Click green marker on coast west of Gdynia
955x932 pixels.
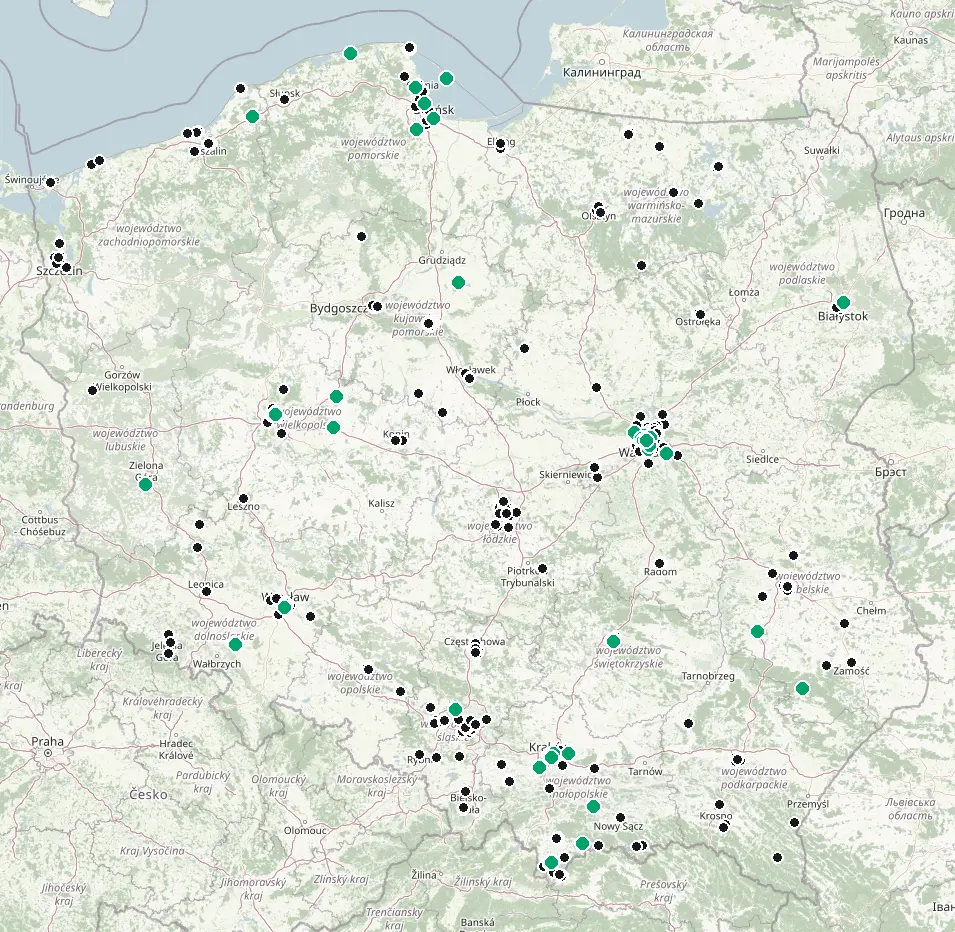click(x=350, y=54)
